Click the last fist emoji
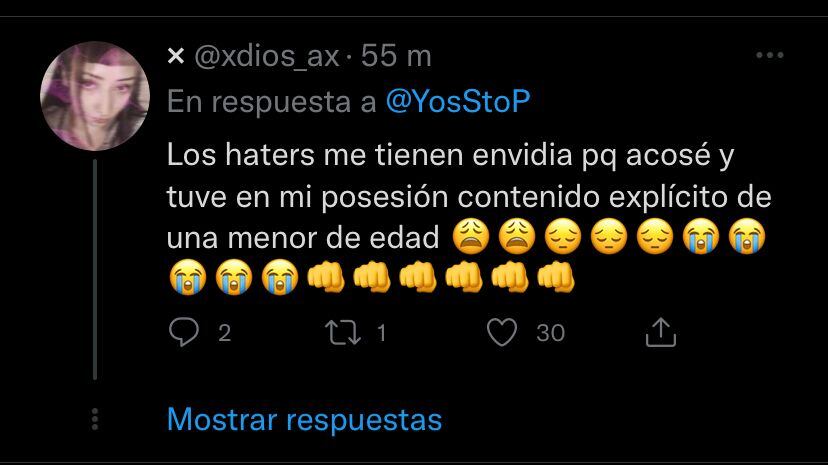Viewport: 828px width, 465px height. [556, 277]
